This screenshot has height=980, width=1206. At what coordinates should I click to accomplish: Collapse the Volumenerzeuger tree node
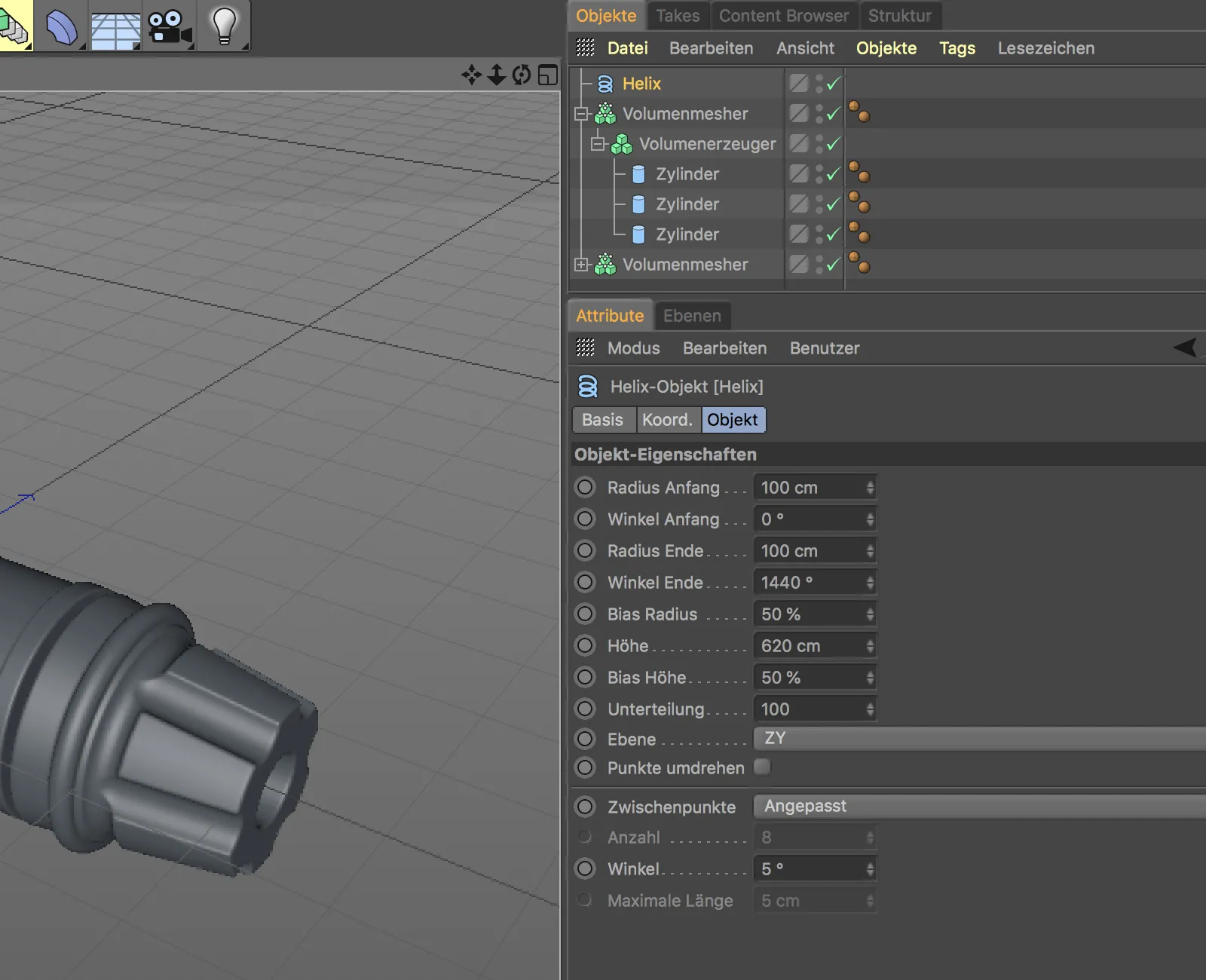598,144
